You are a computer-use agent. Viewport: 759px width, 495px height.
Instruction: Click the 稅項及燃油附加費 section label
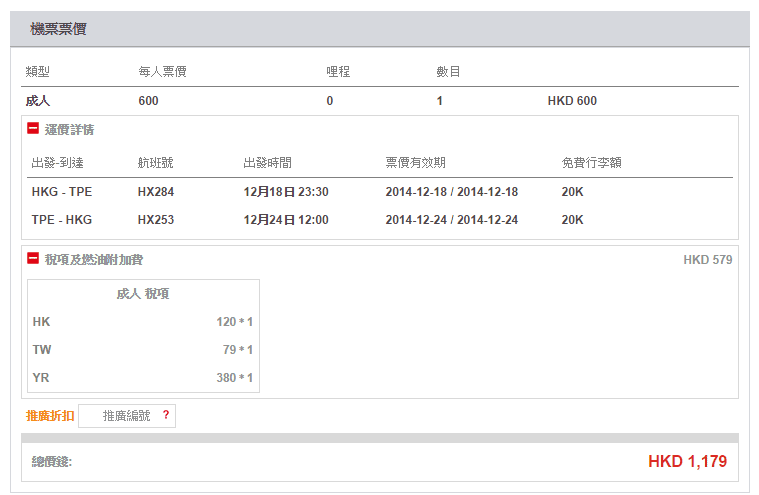[x=93, y=260]
